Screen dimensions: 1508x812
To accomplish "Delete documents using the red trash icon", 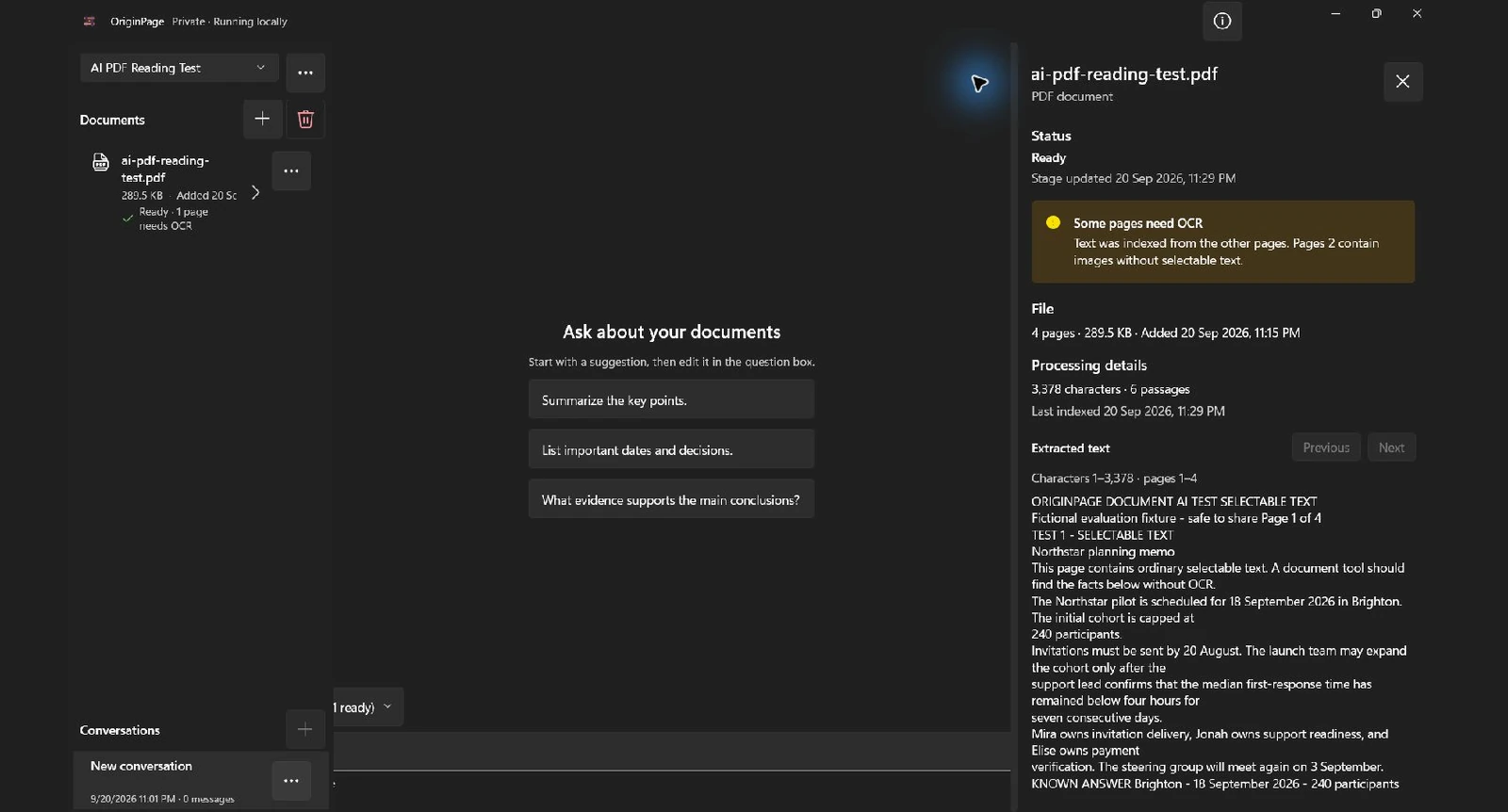I will (305, 119).
